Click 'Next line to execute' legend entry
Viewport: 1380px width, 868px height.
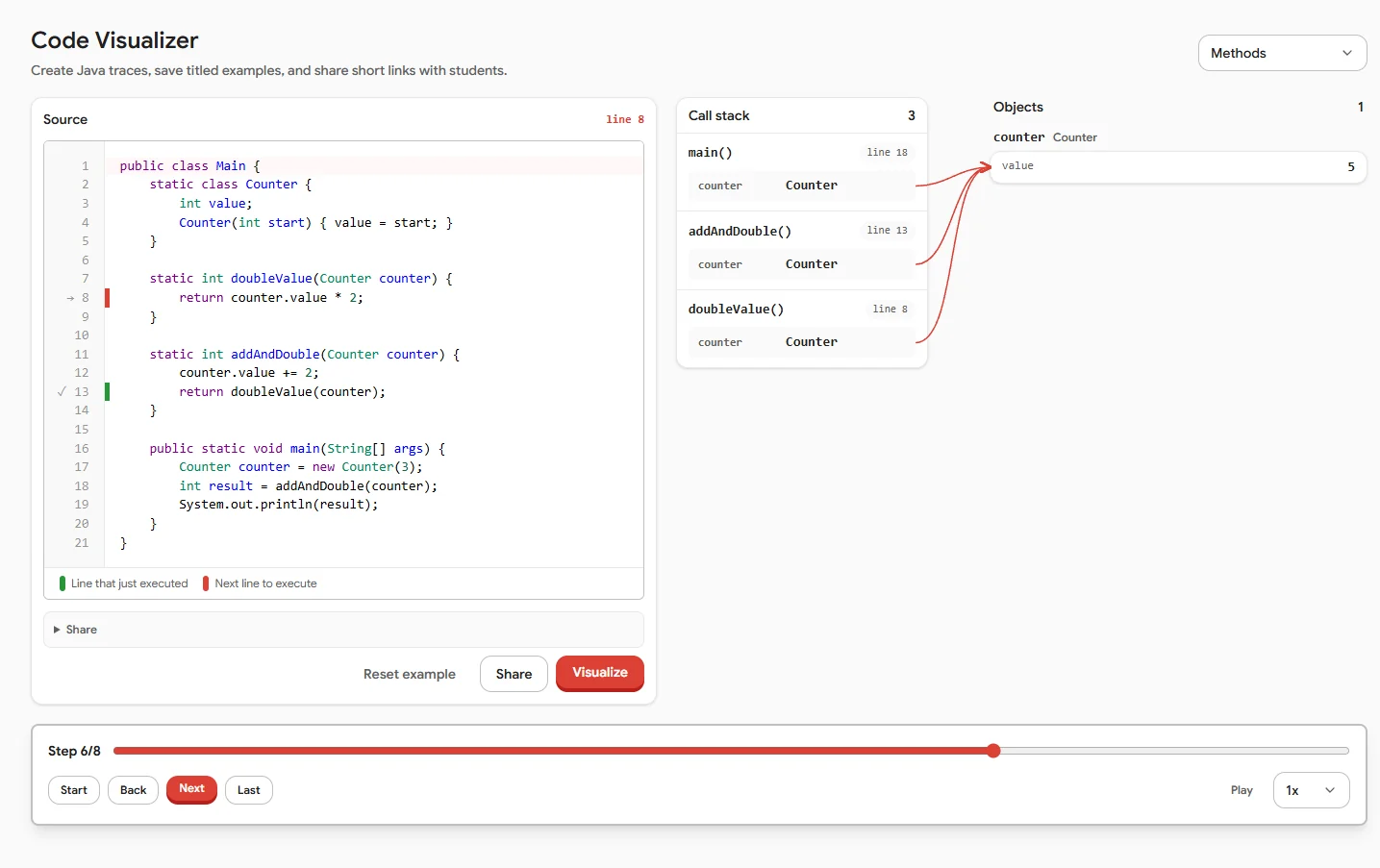(260, 583)
